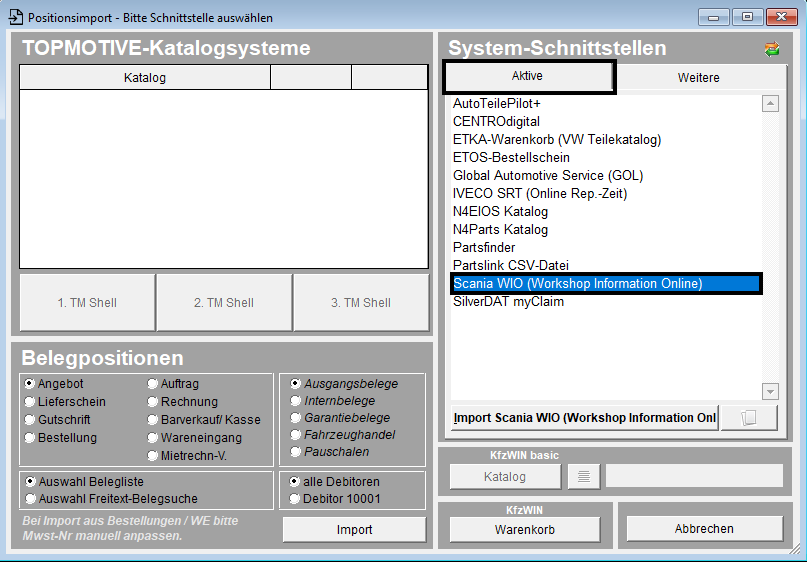Click the list scrollbar down arrow
The height and width of the screenshot is (562, 807).
click(770, 392)
